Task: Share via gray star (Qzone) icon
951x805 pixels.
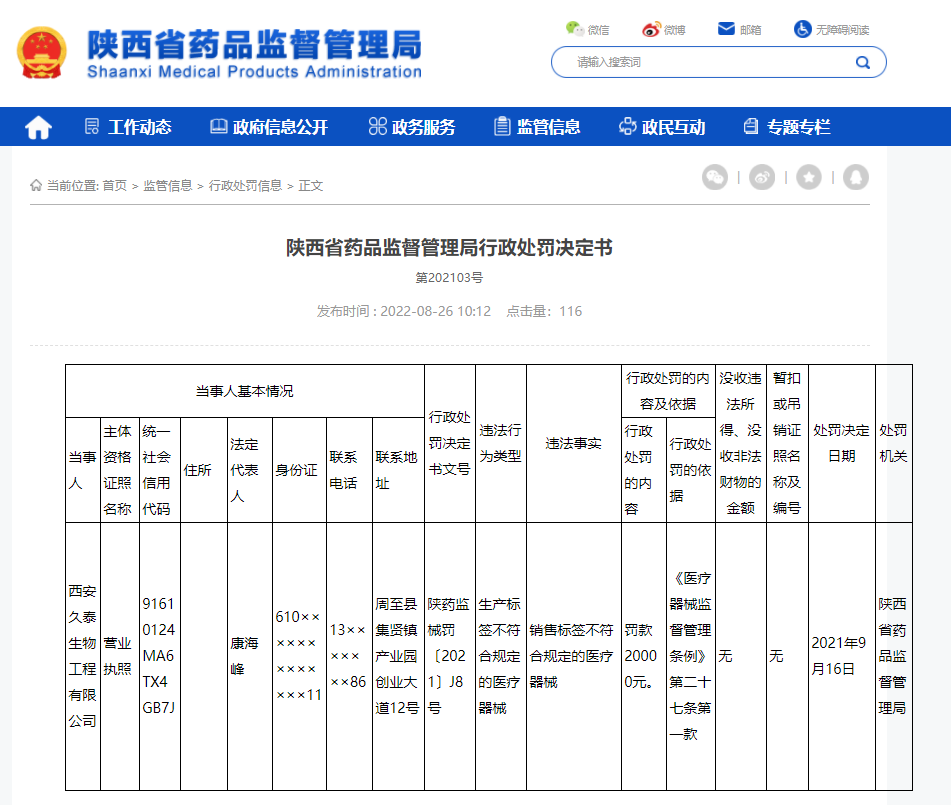Action: (x=808, y=177)
